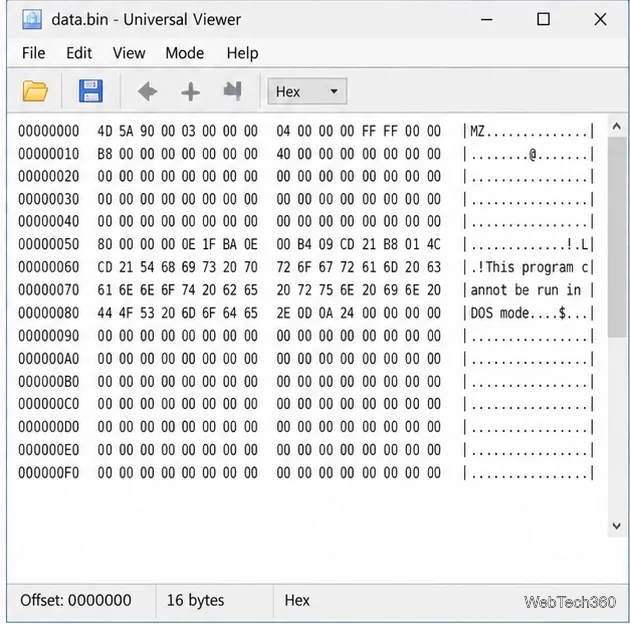630x624 pixels.
Task: Click the '@' character in ASCII column
Action: tap(533, 154)
